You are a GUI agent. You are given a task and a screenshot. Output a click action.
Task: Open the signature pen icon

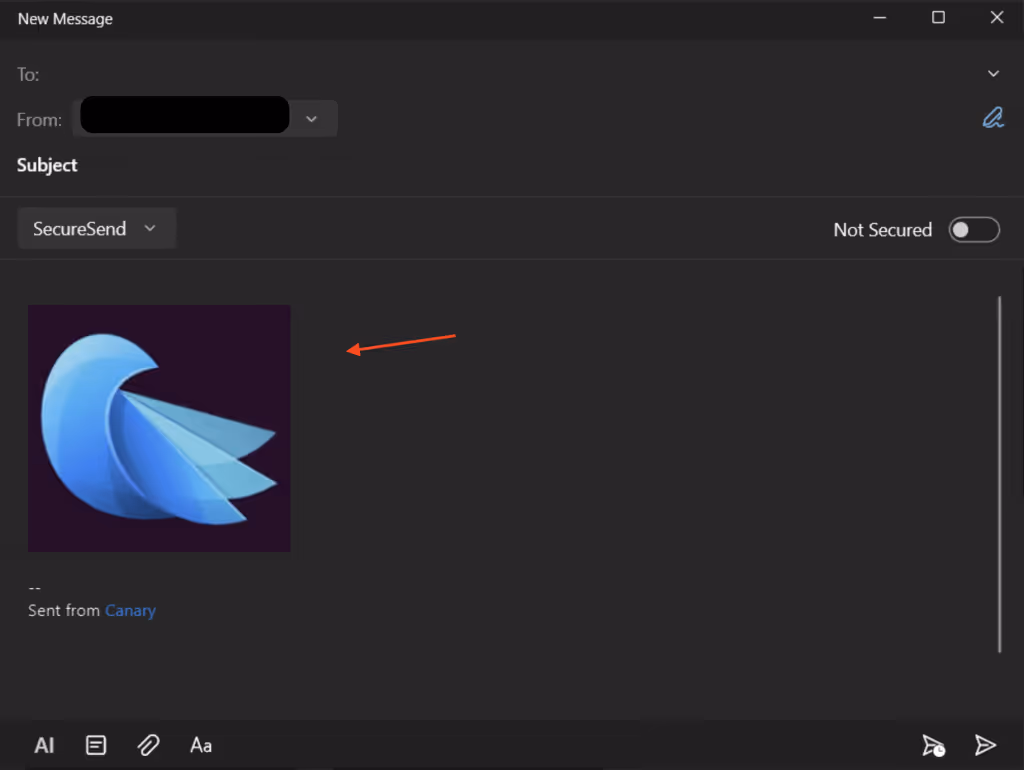pos(993,118)
